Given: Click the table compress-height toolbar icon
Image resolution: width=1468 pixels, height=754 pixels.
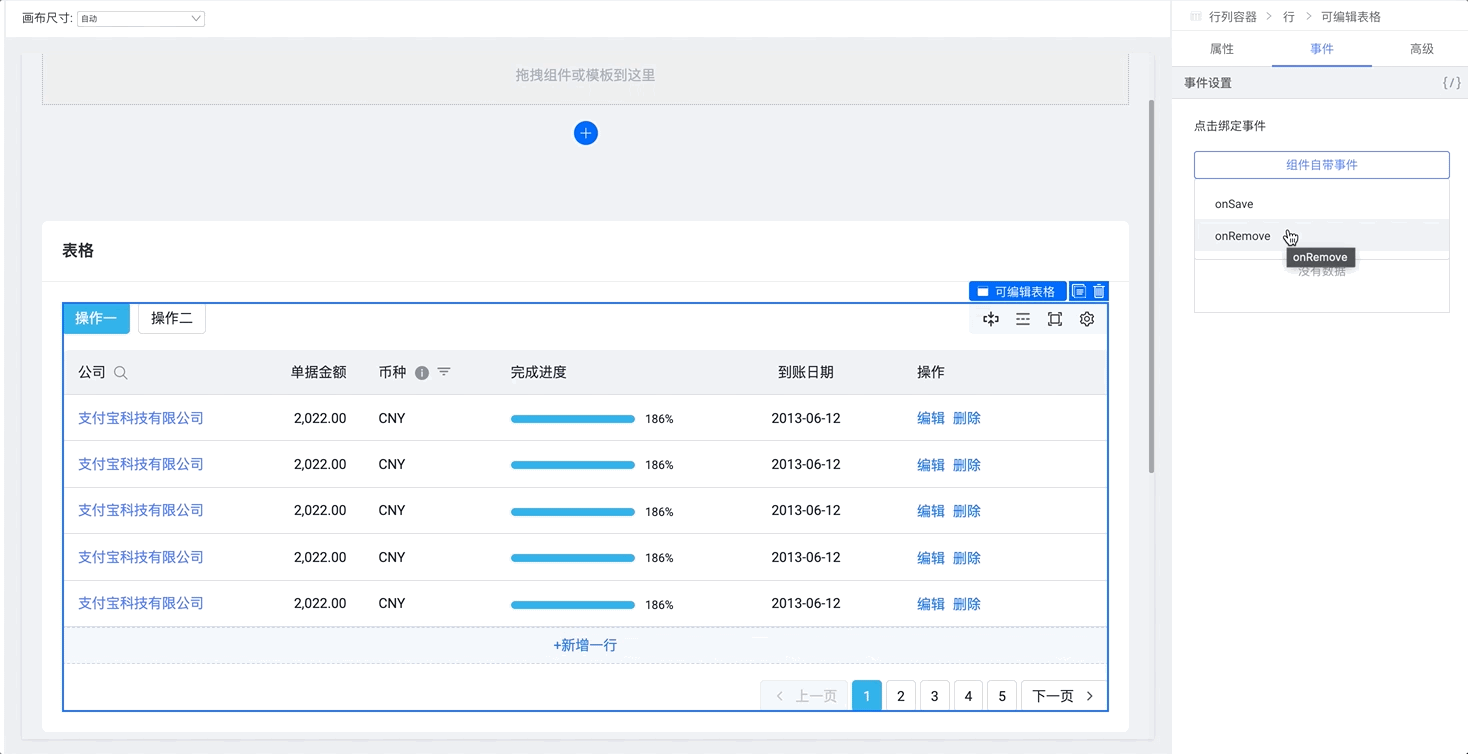Looking at the screenshot, I should (991, 319).
